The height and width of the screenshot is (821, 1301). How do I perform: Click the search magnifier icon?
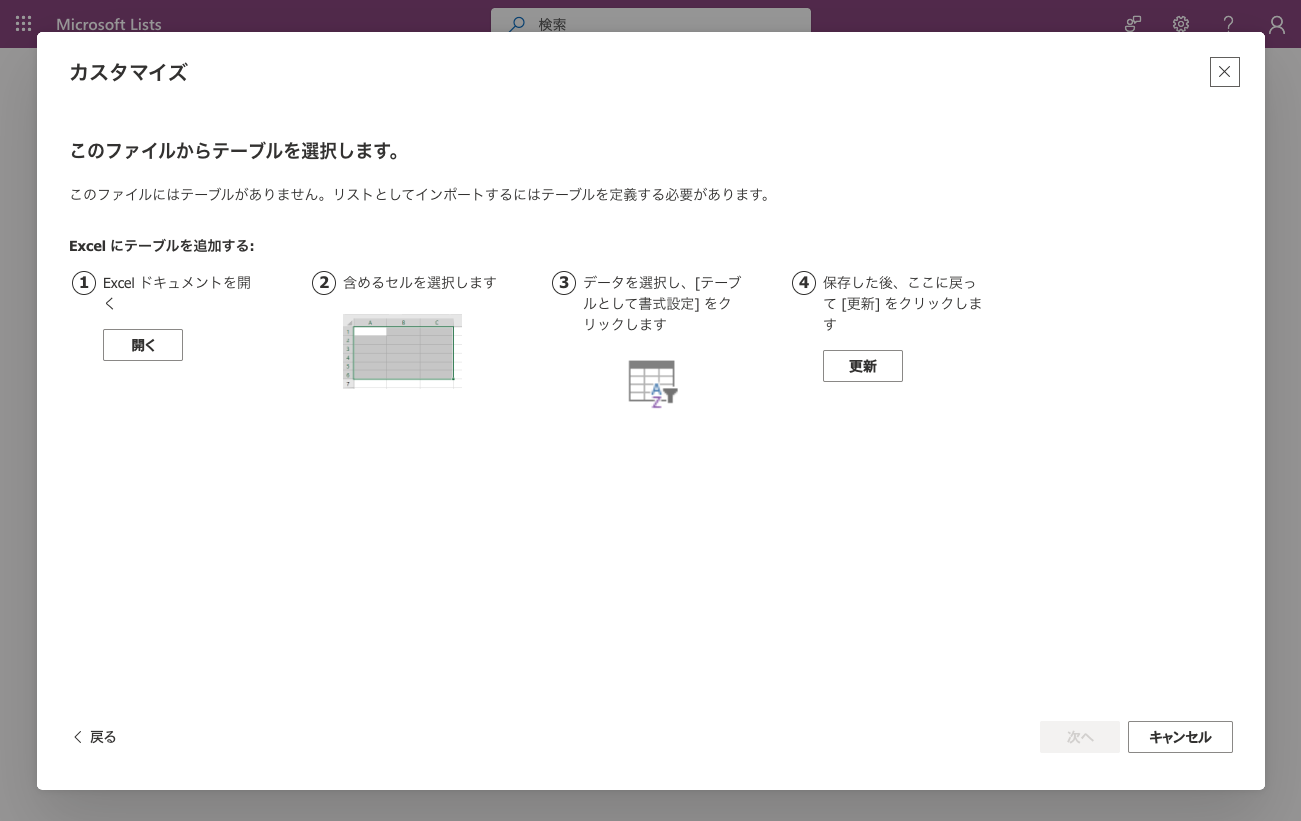pyautogui.click(x=517, y=24)
